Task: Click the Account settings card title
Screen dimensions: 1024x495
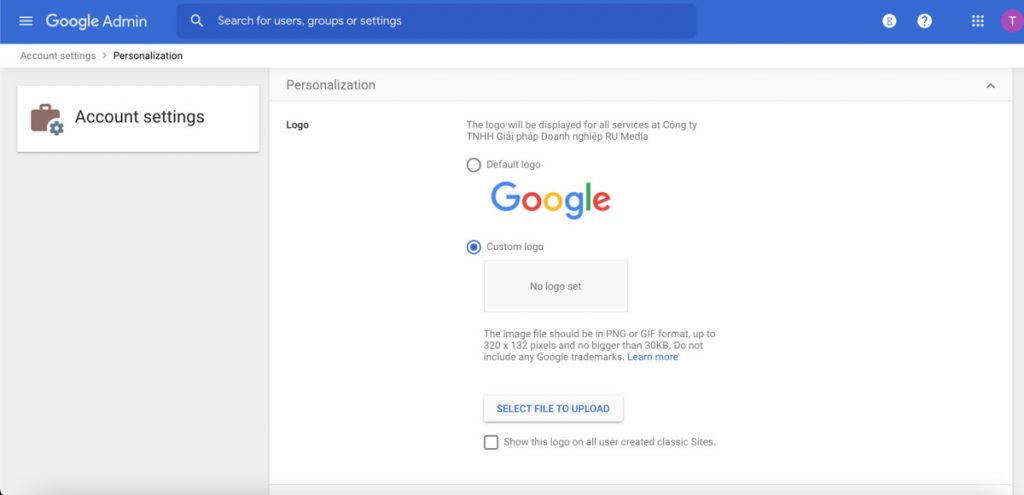Action: click(140, 117)
